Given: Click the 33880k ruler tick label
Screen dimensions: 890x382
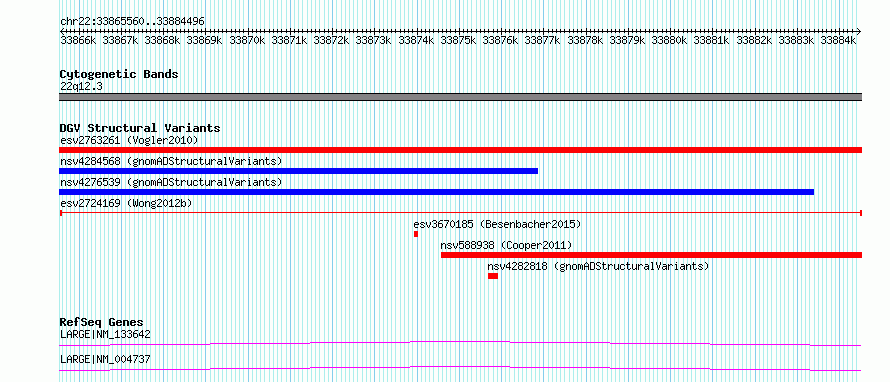Looking at the screenshot, I should (670, 40).
